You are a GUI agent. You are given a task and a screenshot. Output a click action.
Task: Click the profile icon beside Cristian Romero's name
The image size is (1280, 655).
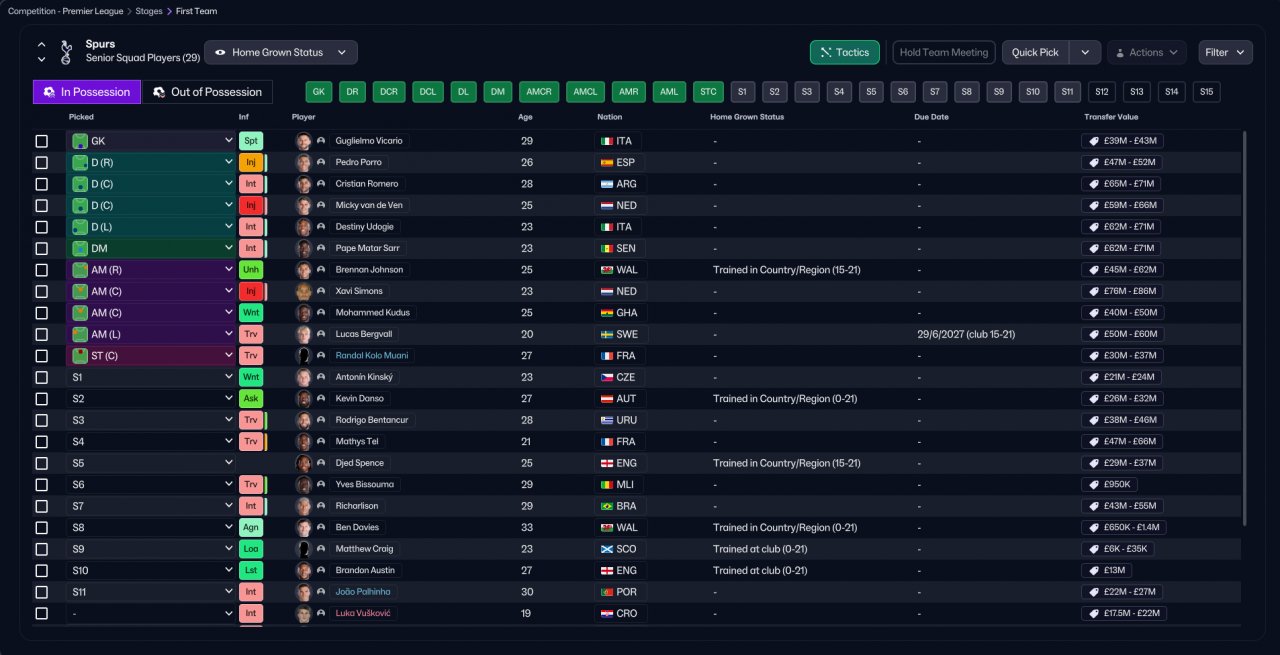[x=321, y=184]
